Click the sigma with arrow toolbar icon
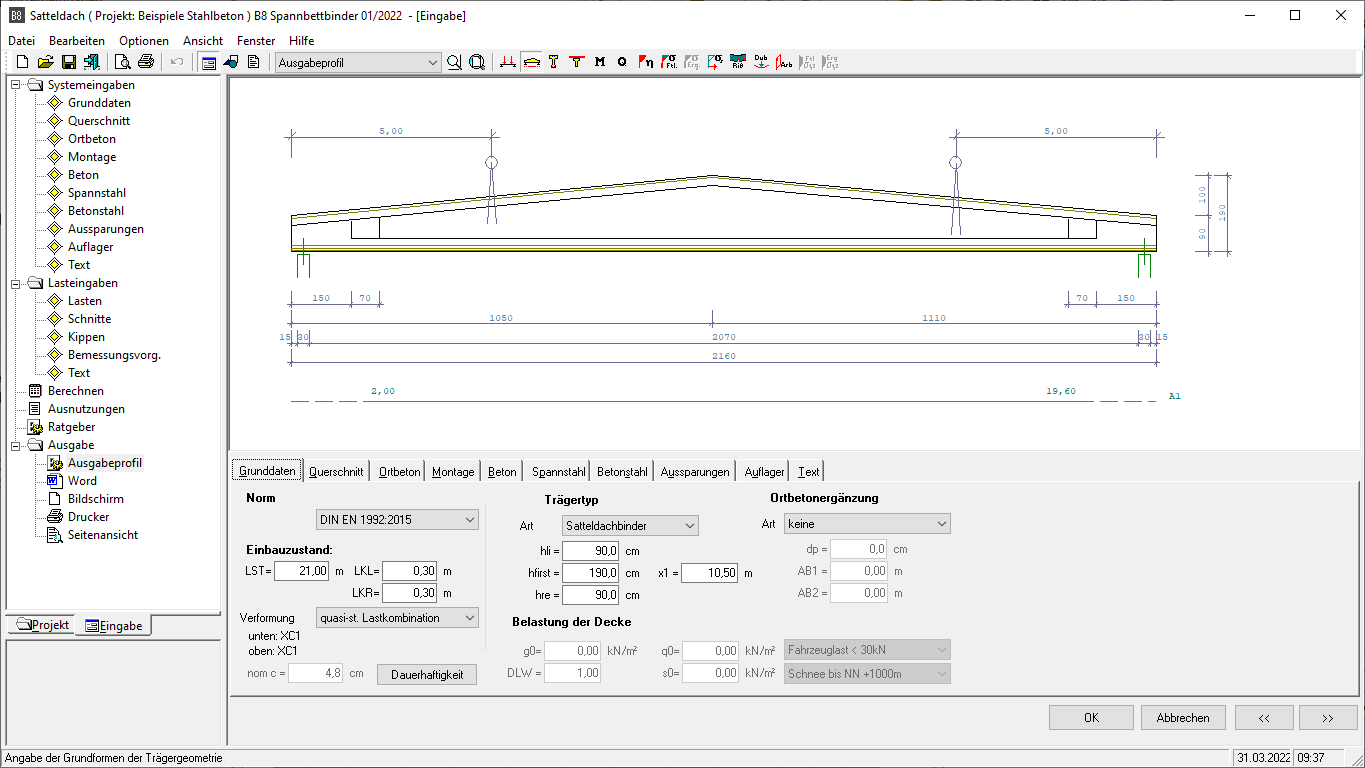 715,62
